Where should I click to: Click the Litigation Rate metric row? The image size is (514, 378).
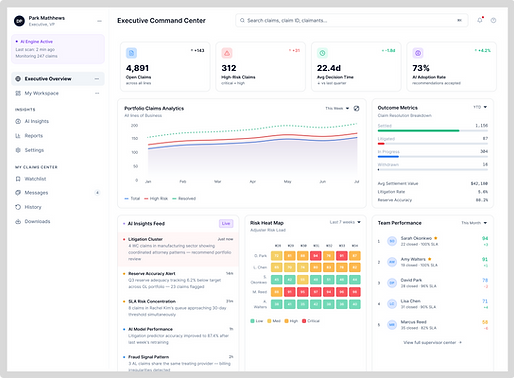click(433, 192)
